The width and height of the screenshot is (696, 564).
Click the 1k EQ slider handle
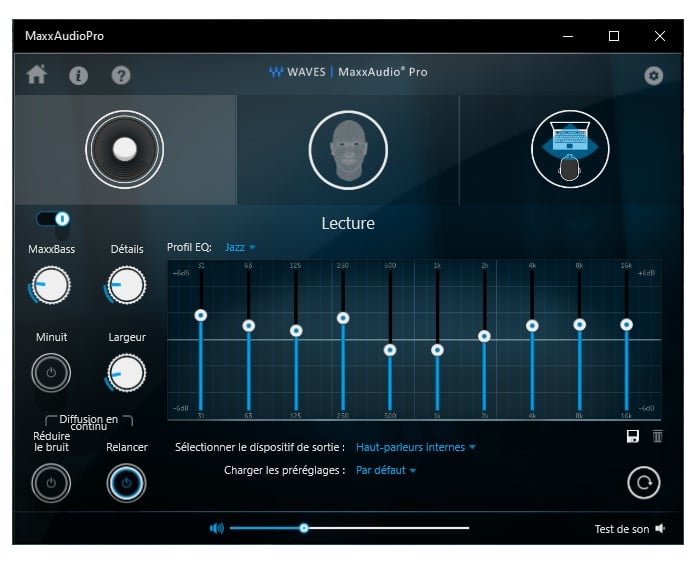click(x=437, y=350)
